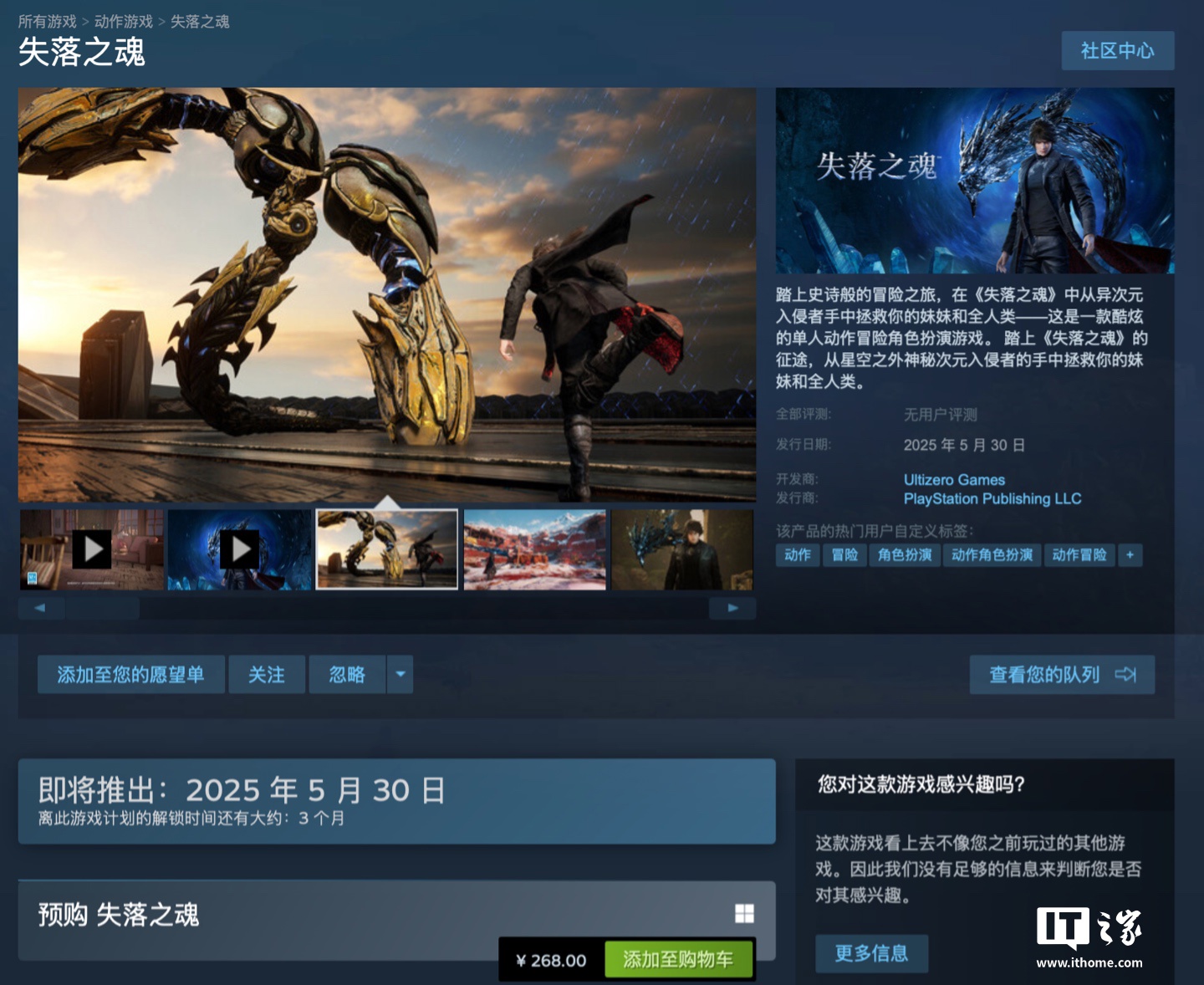The image size is (1204, 985).
Task: Go to 所有游戏 breadcrumb
Action: coord(47,22)
